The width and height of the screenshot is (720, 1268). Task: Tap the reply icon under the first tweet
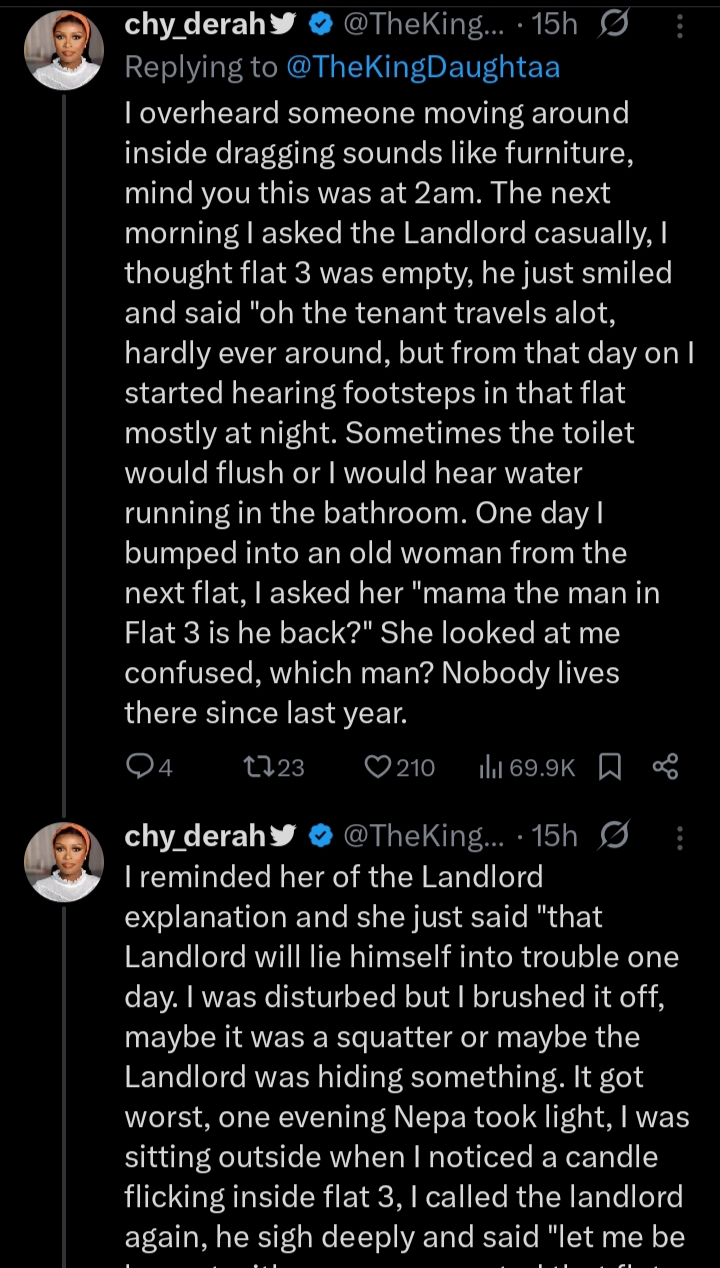138,767
